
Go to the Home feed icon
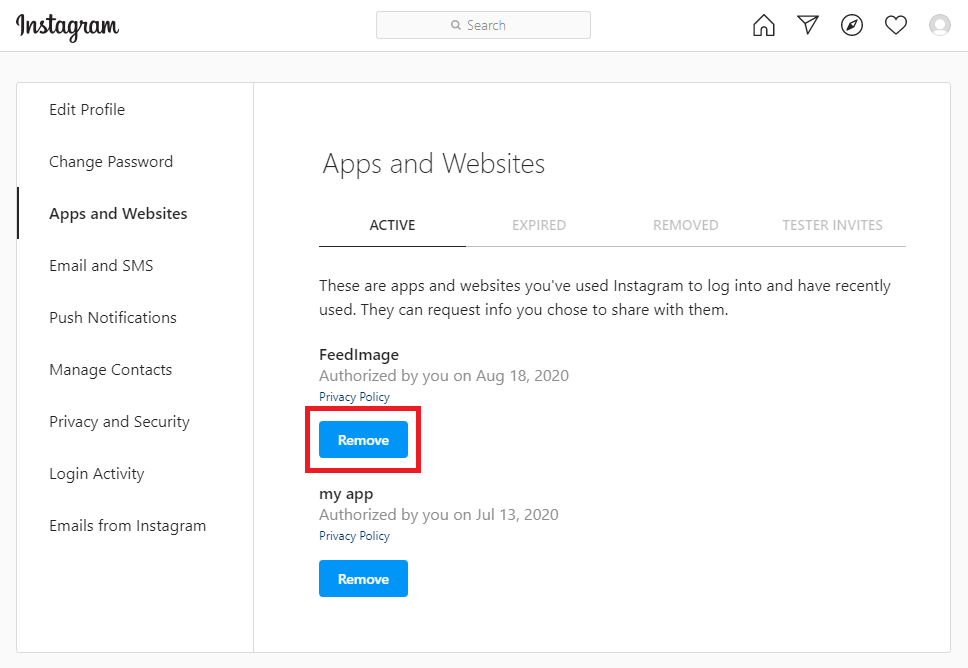pyautogui.click(x=764, y=25)
